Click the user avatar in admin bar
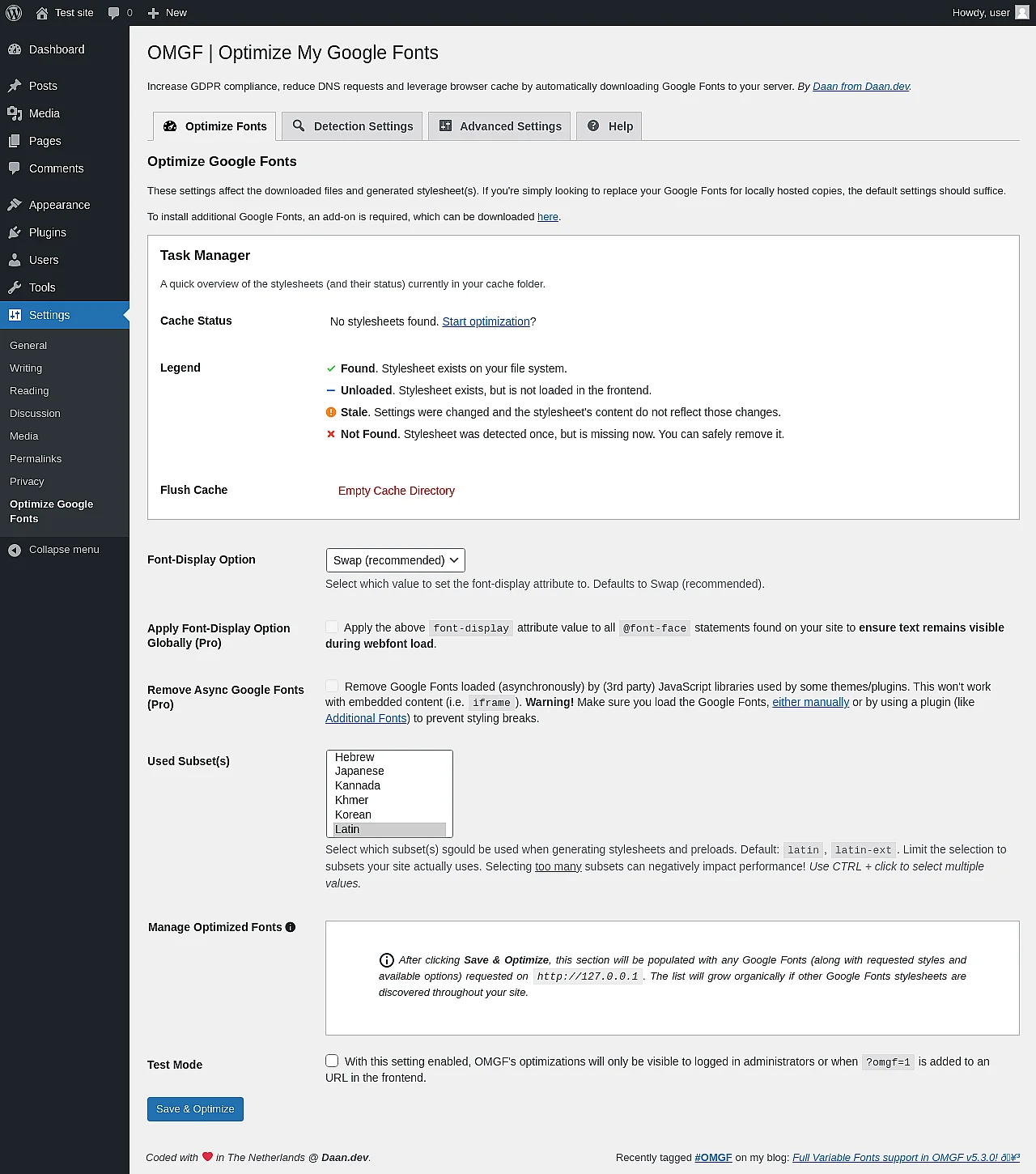Image resolution: width=1036 pixels, height=1174 pixels. coord(1022,12)
